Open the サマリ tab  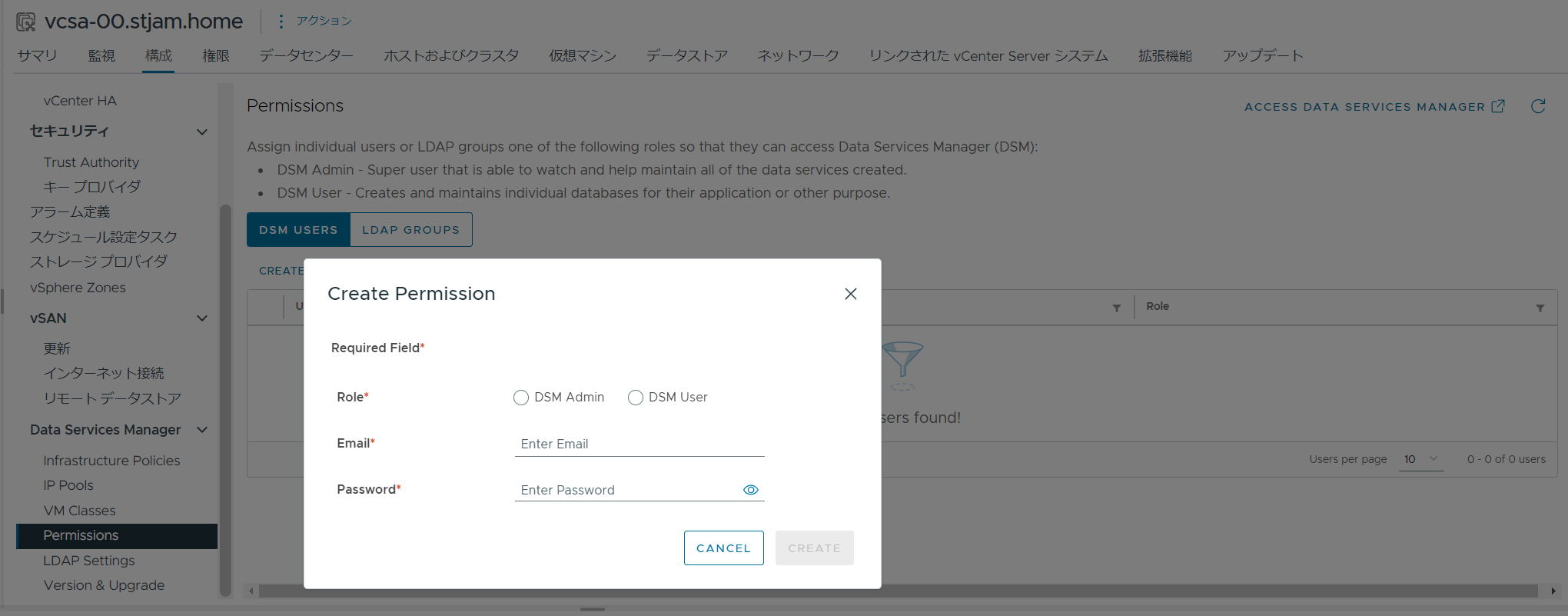38,55
